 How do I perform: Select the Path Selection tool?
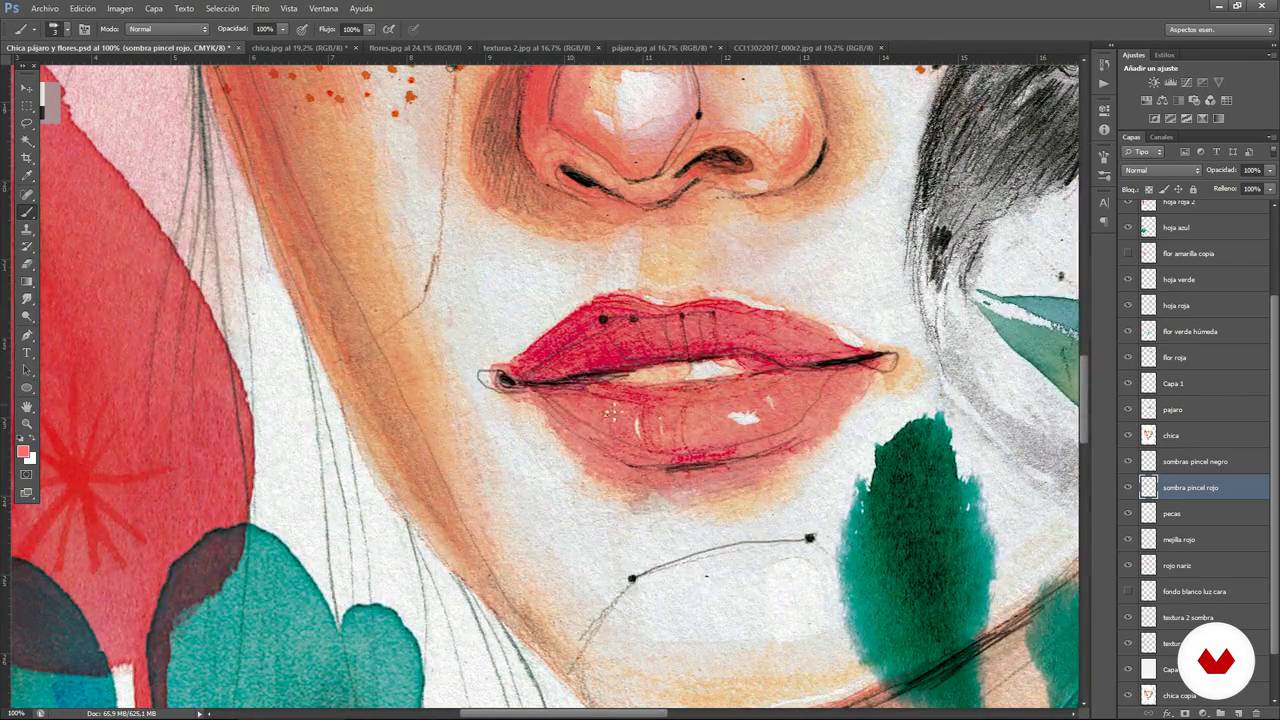27,371
